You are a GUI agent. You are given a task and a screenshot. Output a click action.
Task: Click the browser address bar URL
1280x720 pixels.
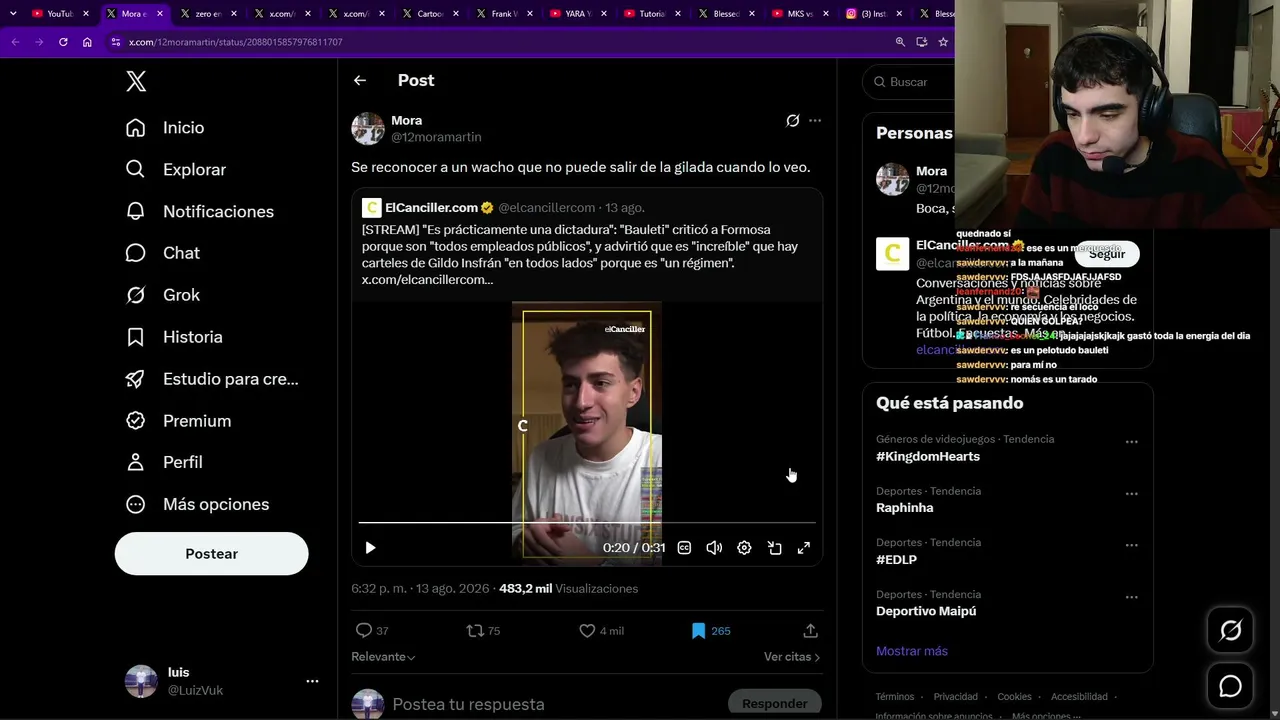click(x=236, y=42)
